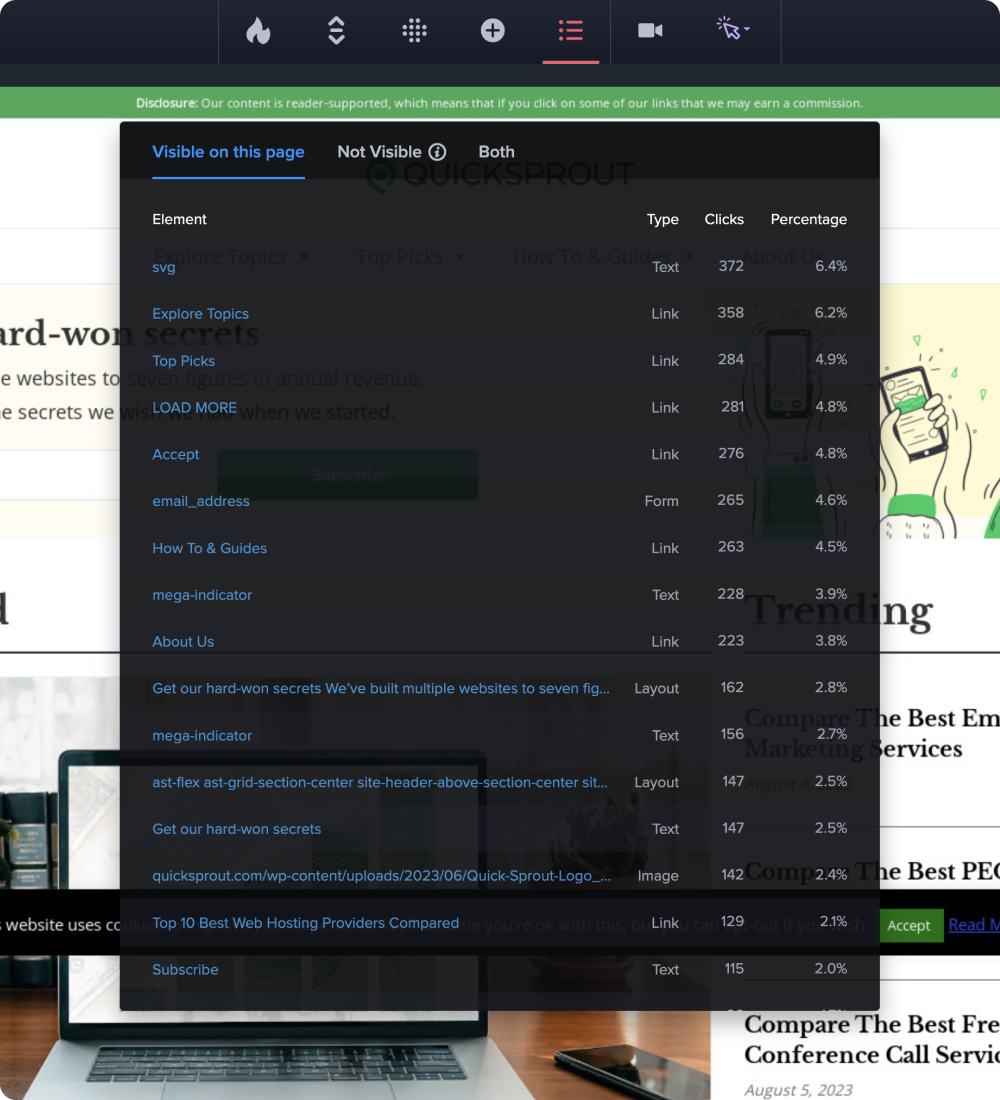
Task: Select the Visible on this page tab
Action: pos(228,152)
